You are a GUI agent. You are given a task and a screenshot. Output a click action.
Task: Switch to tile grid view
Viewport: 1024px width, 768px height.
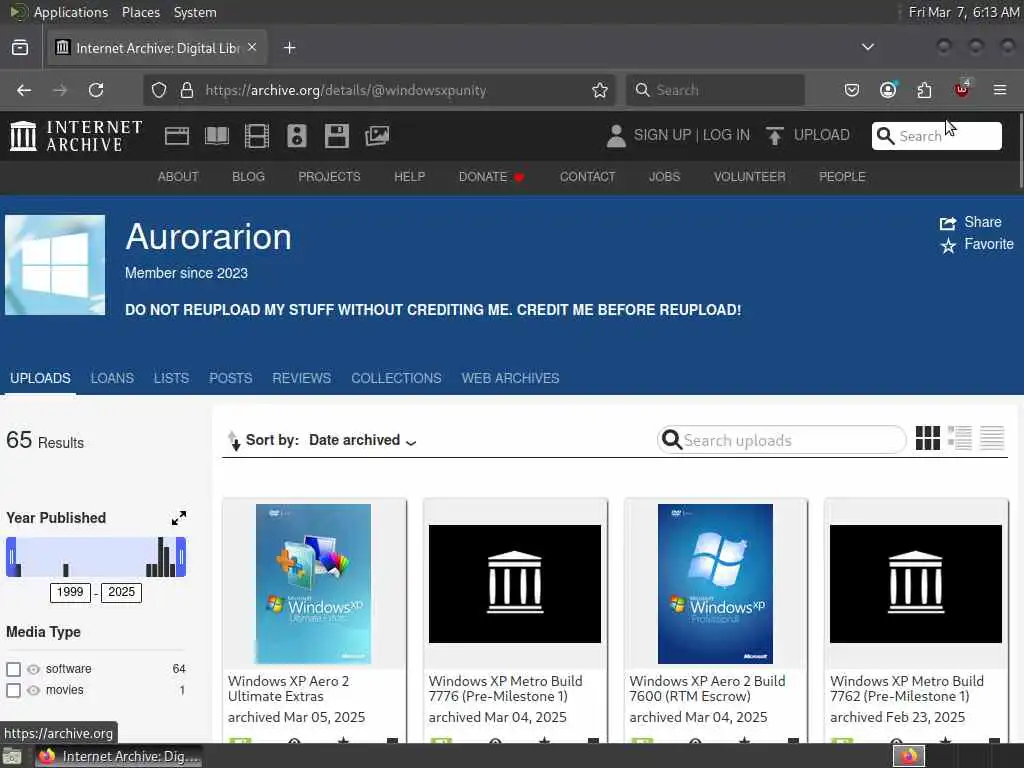[927, 438]
